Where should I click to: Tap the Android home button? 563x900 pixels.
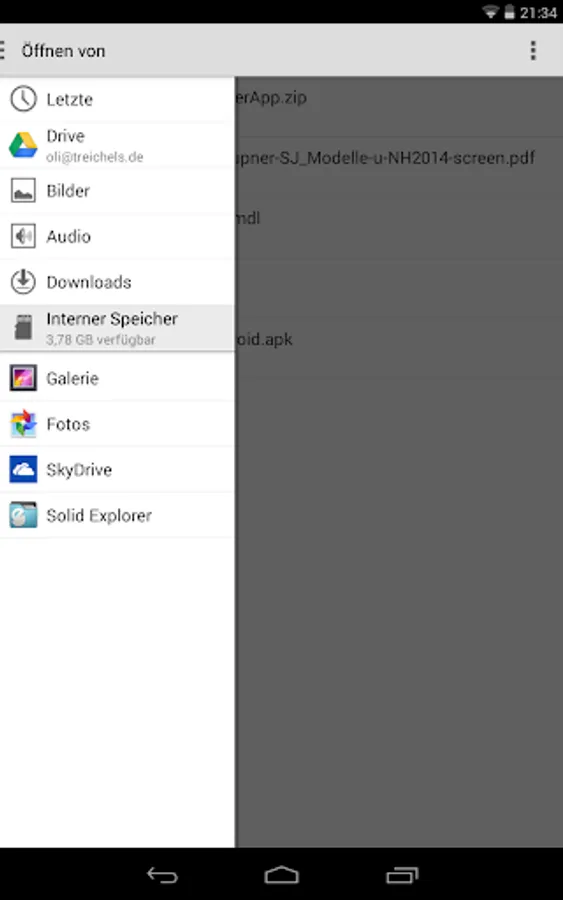coord(281,875)
